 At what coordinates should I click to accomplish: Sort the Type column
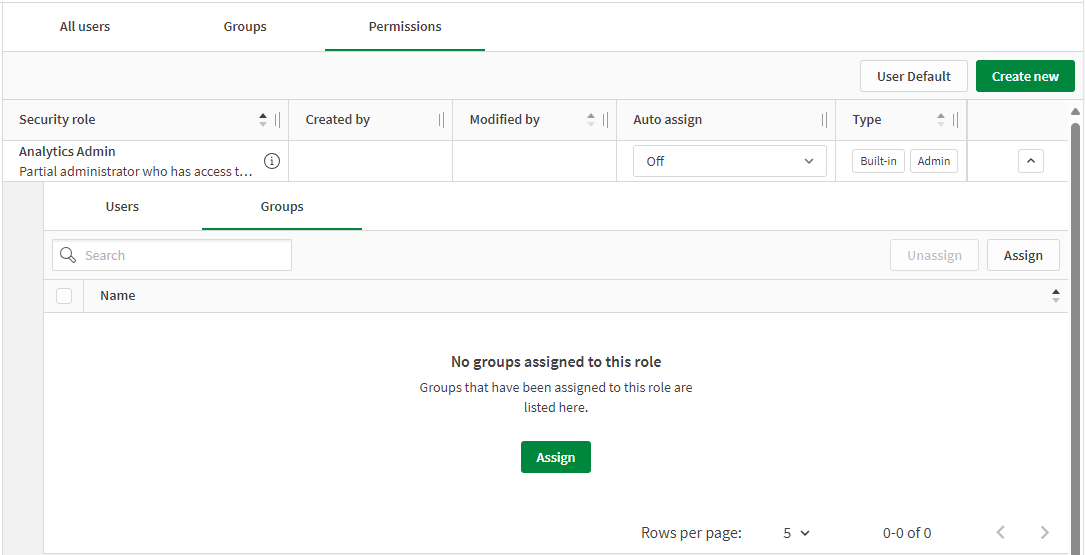click(940, 120)
